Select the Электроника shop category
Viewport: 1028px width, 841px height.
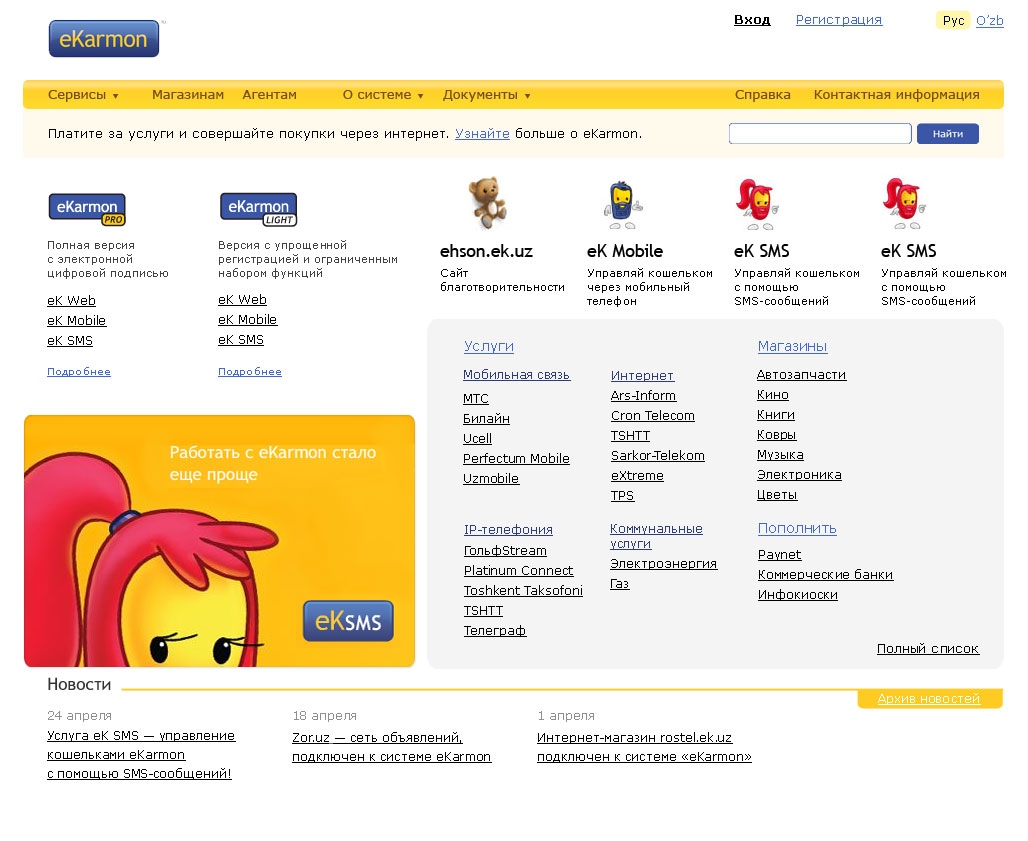(799, 475)
